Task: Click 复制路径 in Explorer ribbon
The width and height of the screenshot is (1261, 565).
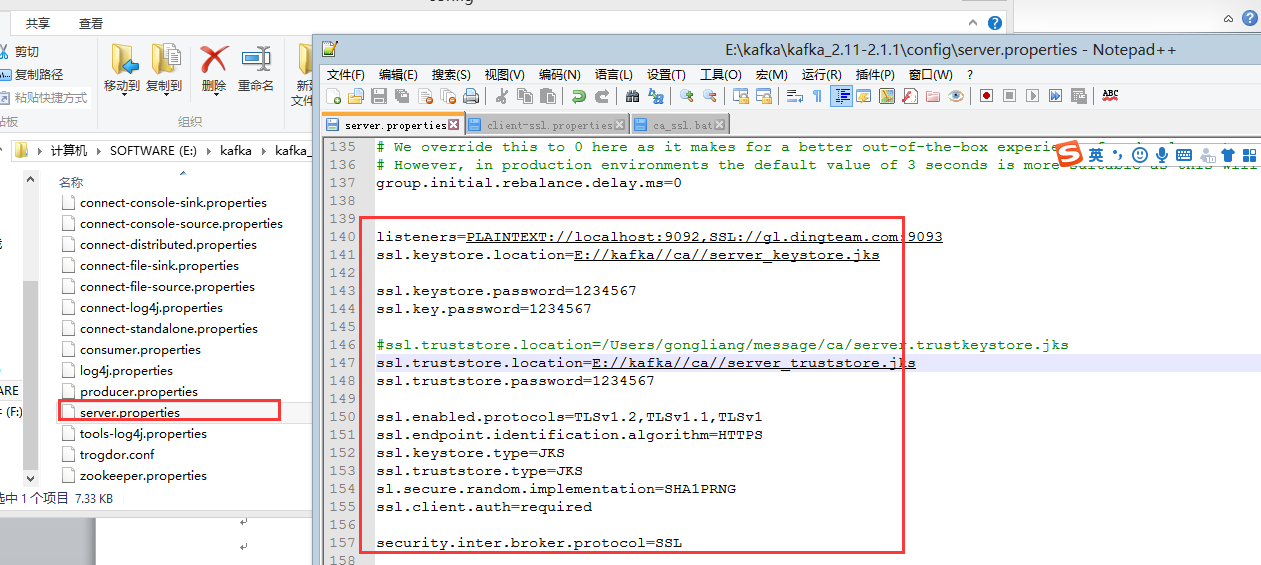Action: (32, 74)
